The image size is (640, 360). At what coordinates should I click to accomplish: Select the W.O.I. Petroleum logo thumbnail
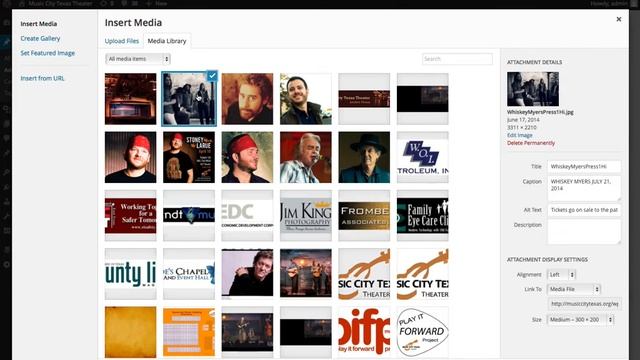click(x=422, y=157)
